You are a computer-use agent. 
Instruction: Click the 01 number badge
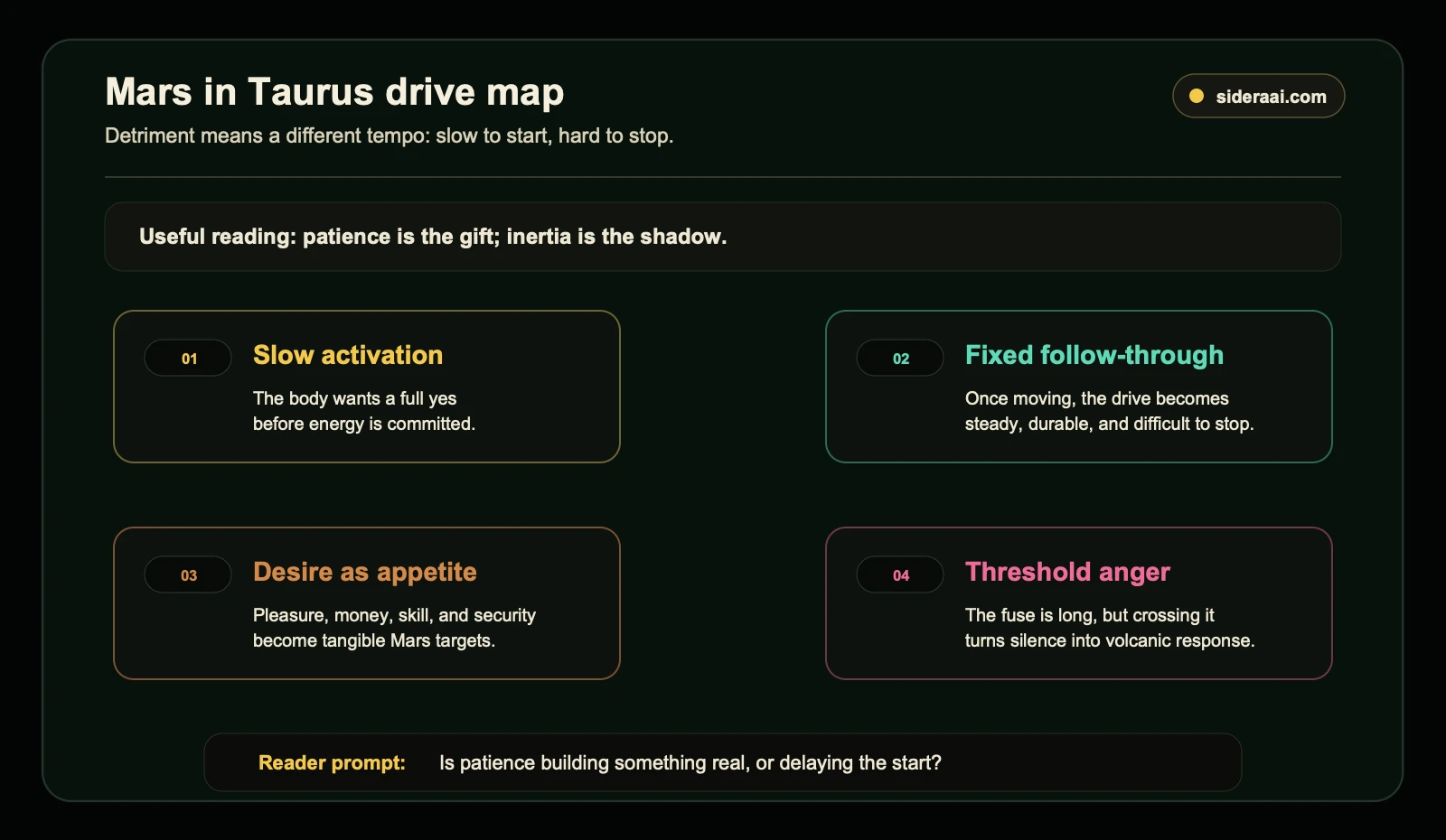(188, 358)
